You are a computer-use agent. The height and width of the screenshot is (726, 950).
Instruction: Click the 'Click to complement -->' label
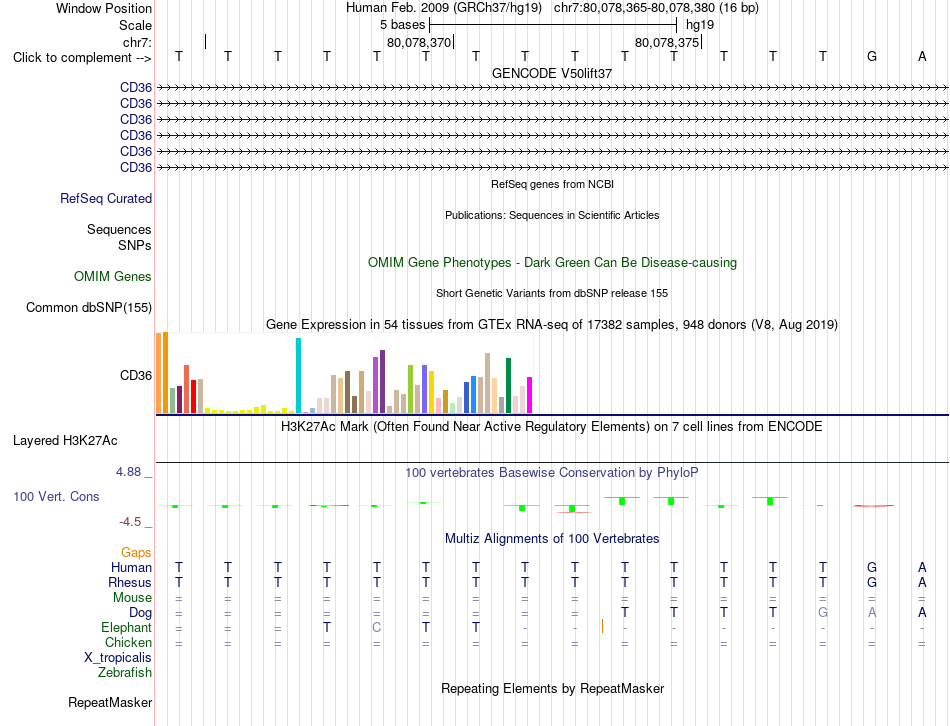click(82, 58)
